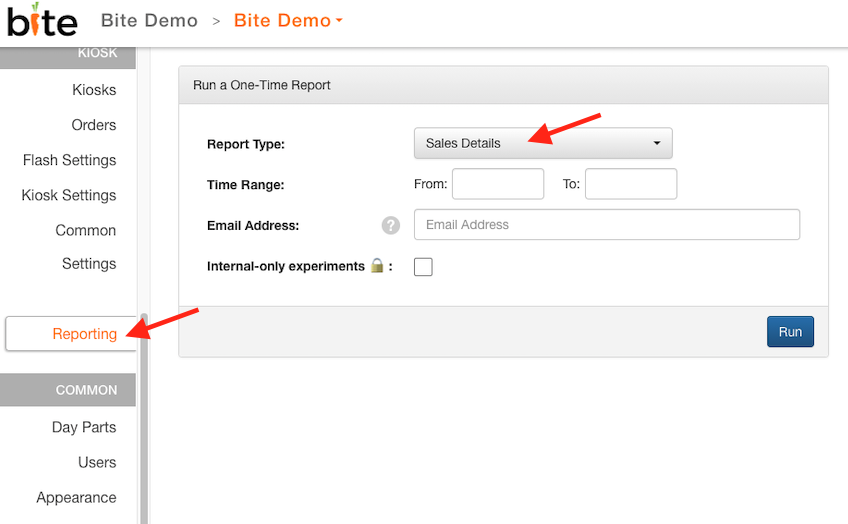The image size is (848, 524).
Task: Enable the Internal-only experiments checkbox
Action: (x=423, y=267)
